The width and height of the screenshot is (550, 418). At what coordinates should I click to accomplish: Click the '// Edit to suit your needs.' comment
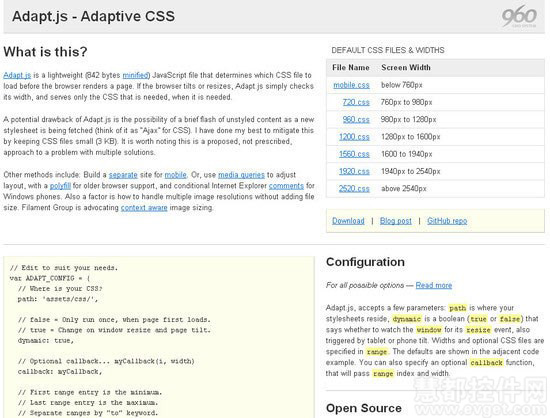click(64, 268)
